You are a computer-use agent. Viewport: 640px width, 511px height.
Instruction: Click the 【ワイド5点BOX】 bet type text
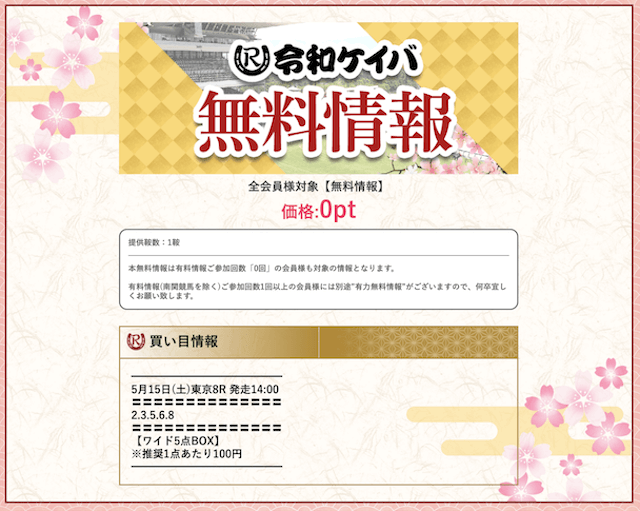[177, 441]
